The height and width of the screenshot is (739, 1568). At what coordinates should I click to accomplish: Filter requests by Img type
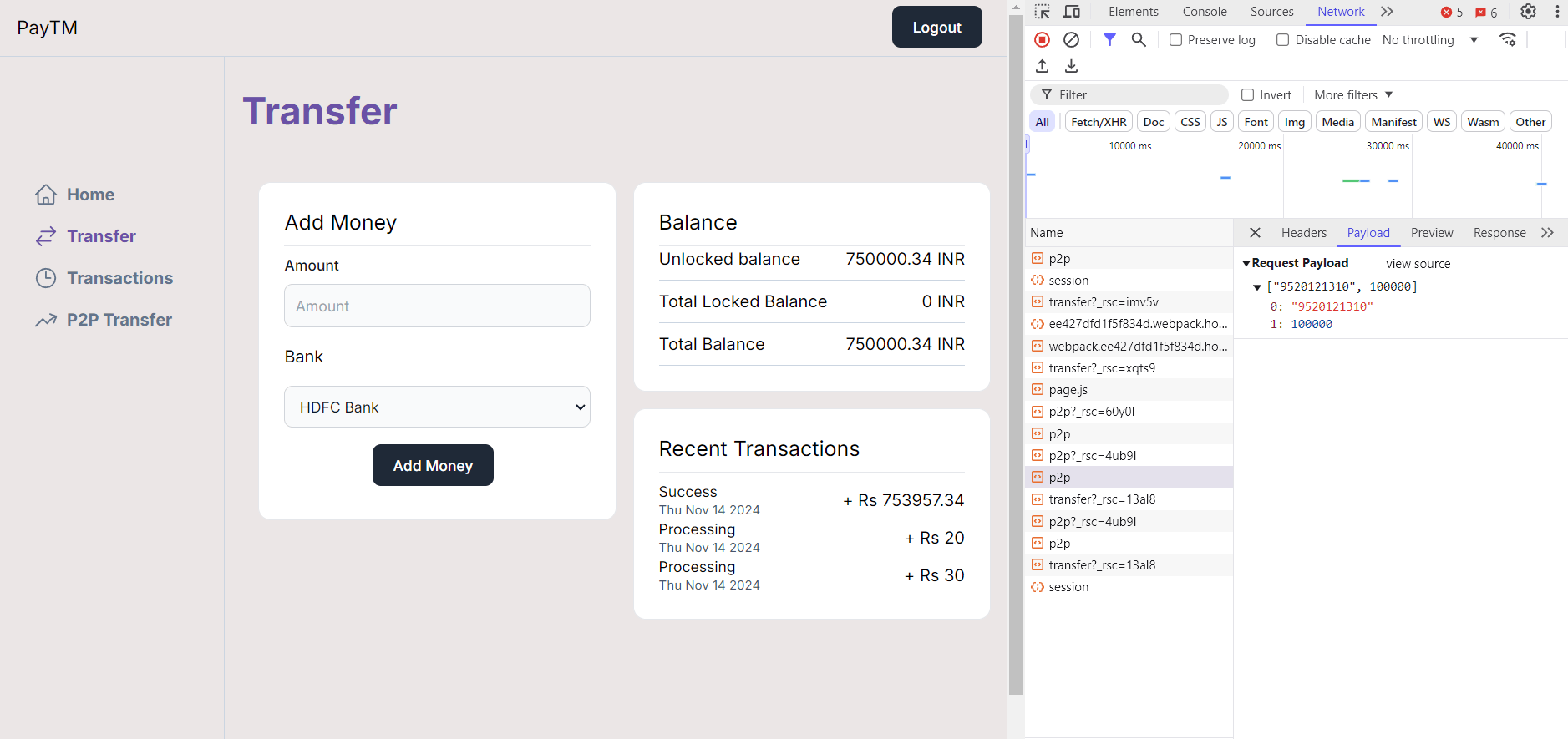tap(1295, 122)
